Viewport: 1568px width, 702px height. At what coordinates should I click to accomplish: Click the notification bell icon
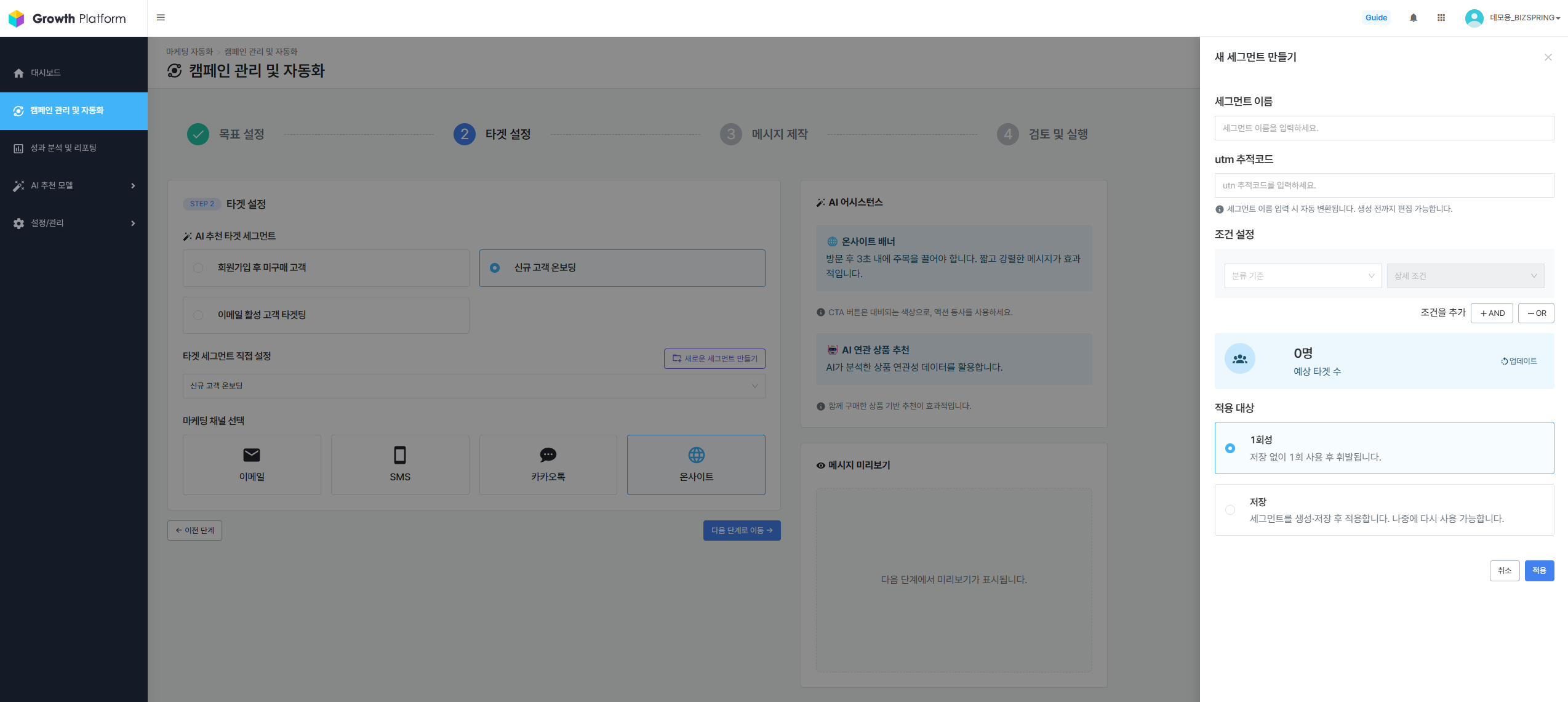[x=1413, y=18]
